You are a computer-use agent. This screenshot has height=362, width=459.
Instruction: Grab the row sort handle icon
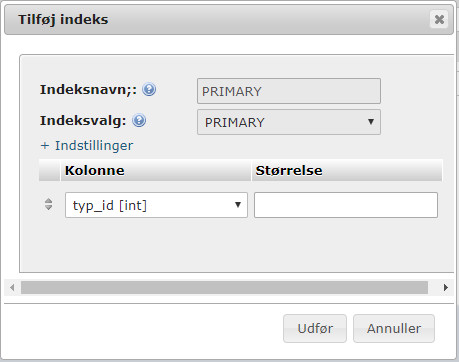(48, 204)
